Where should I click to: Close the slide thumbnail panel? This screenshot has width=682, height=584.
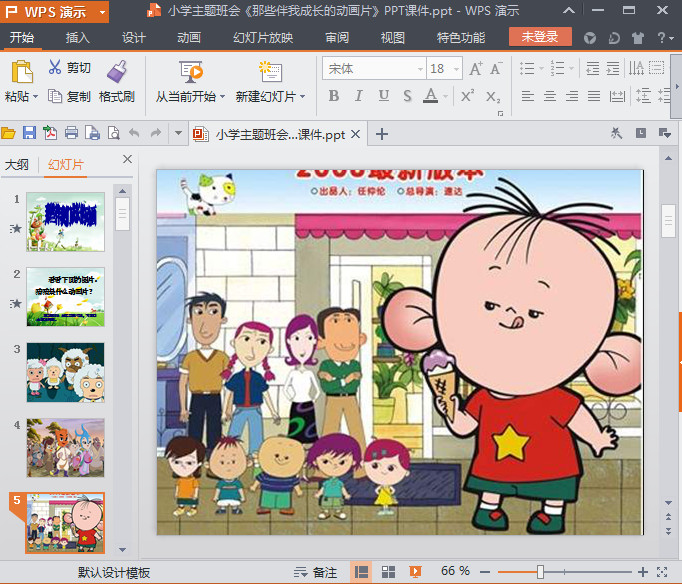127,159
